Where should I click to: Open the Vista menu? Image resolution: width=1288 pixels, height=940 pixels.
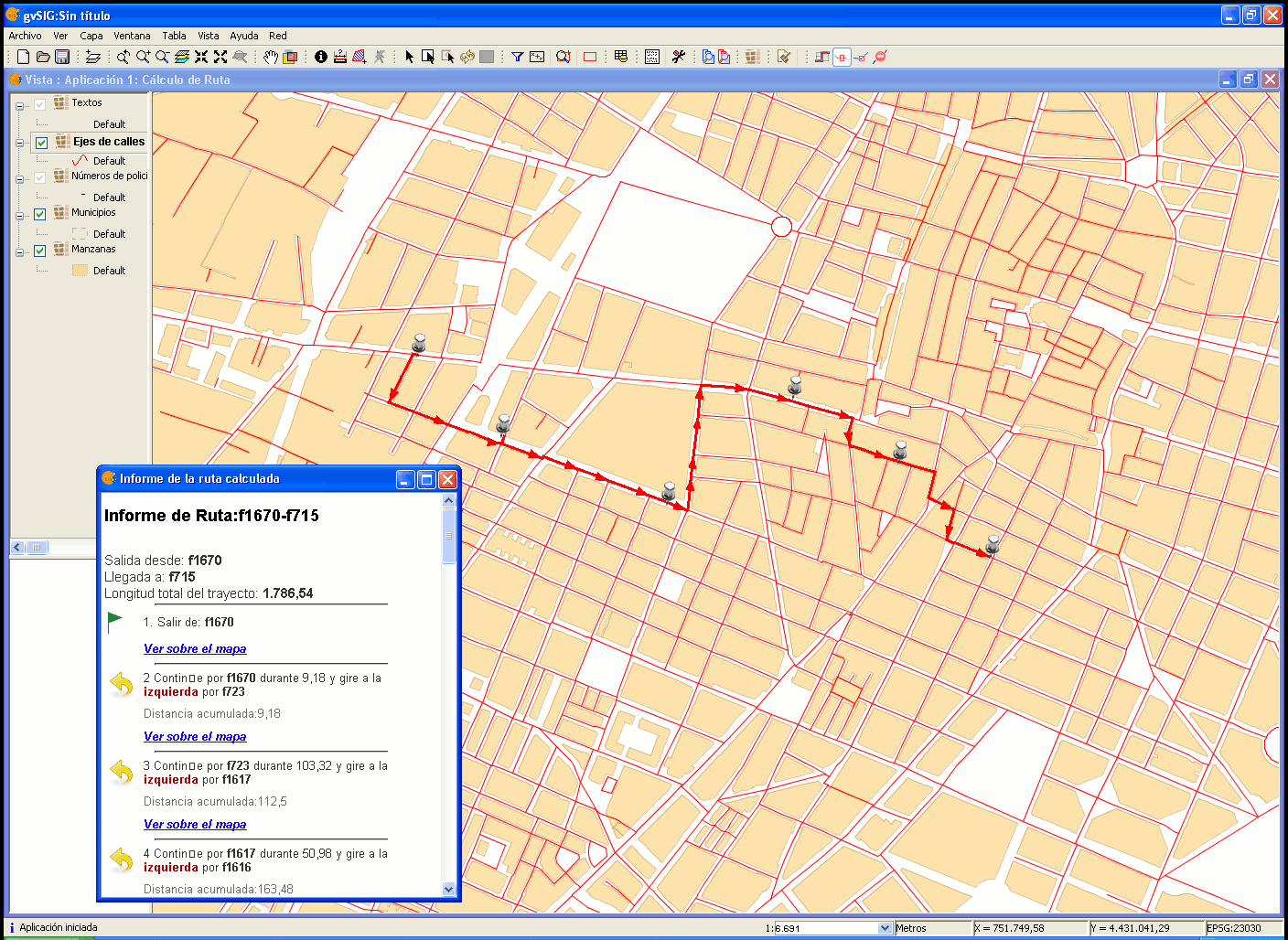click(209, 36)
